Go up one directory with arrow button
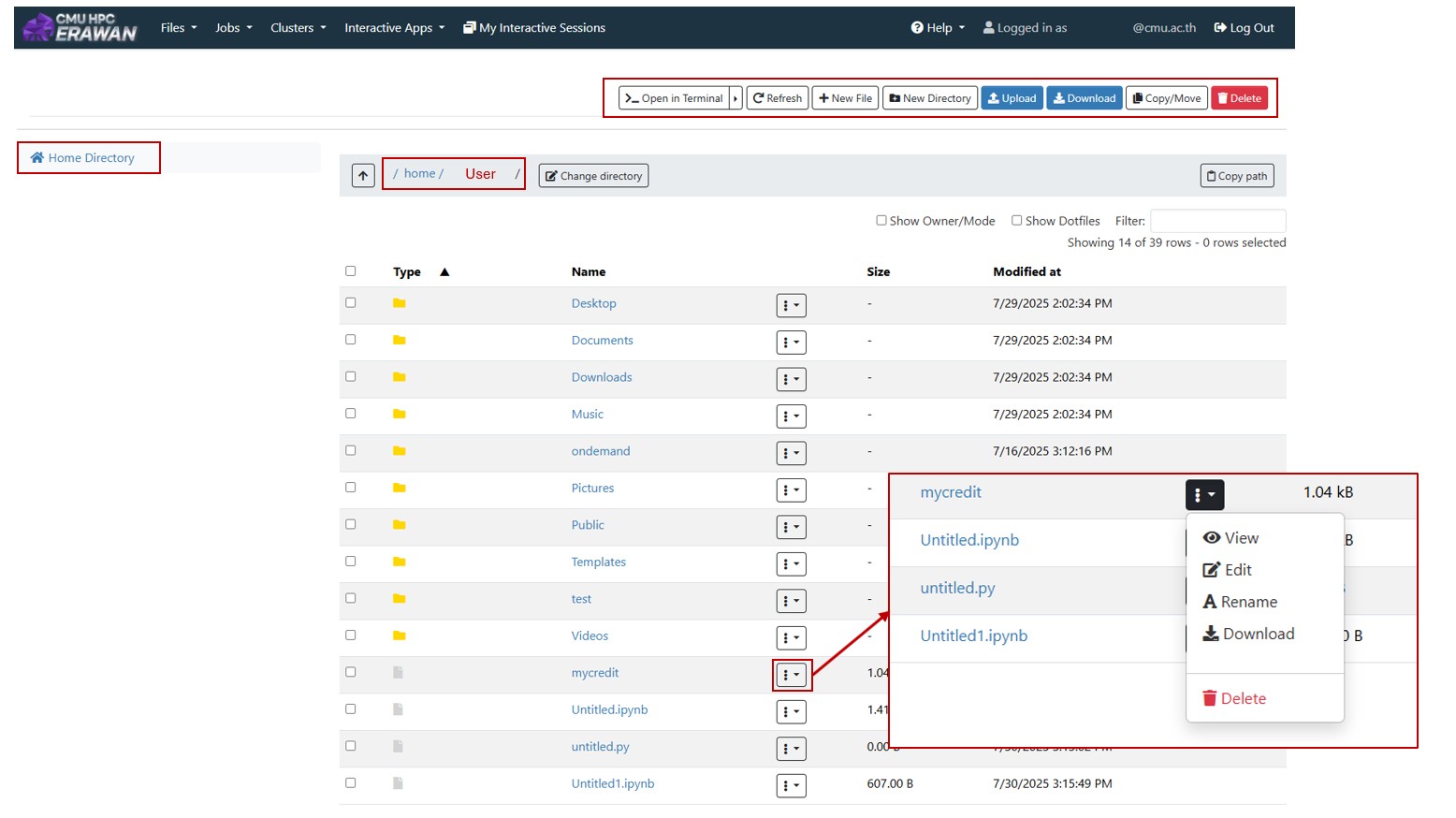Screen dimensions: 1456x818 coord(363,176)
